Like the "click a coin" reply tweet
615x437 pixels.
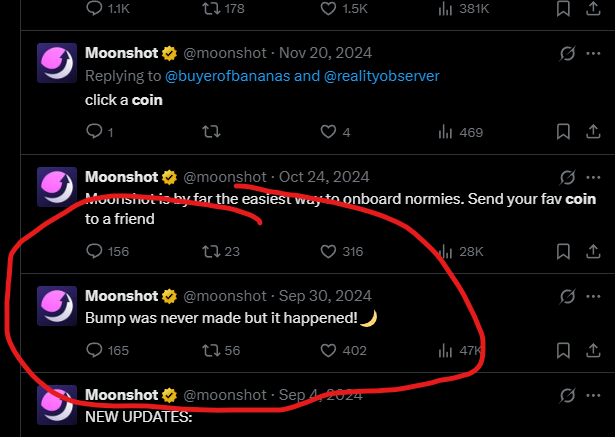[328, 132]
